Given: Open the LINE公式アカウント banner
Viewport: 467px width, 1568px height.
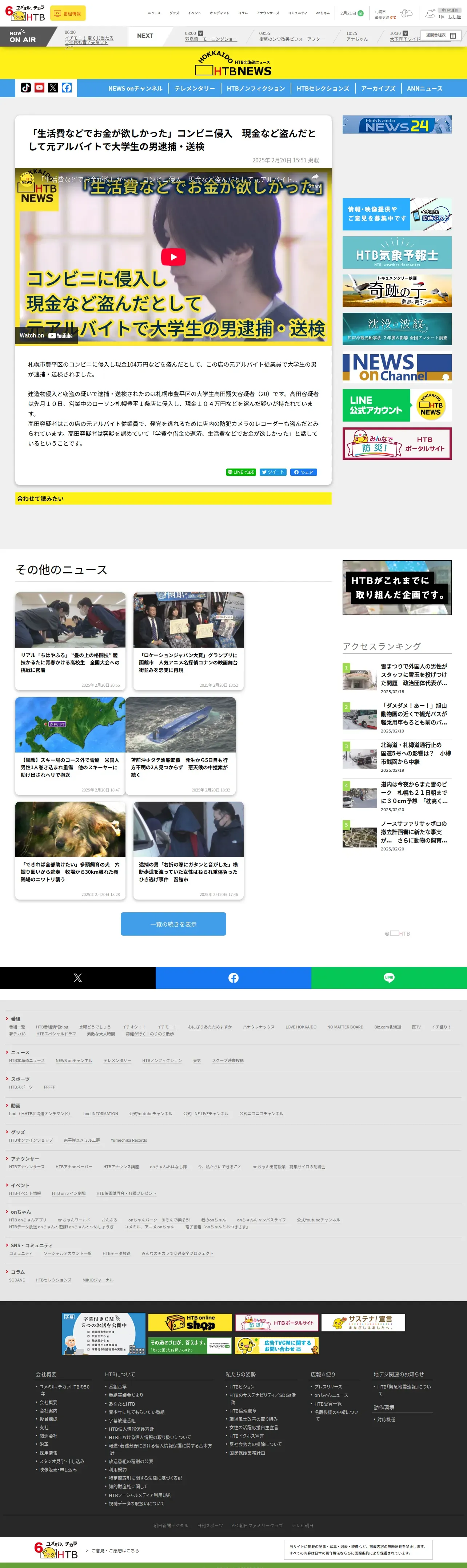Looking at the screenshot, I should click(397, 406).
